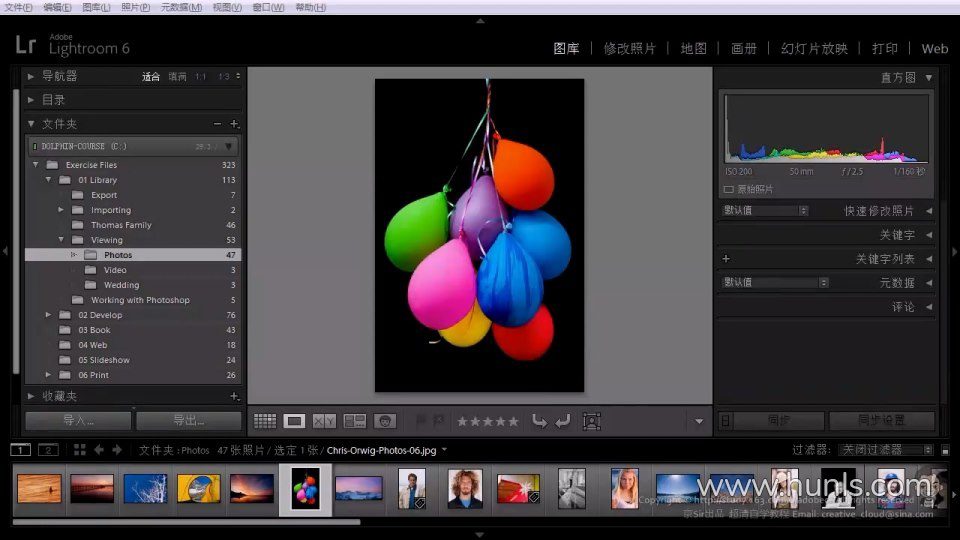960x540 pixels.
Task: Click the 导出... export button
Action: coord(188,421)
